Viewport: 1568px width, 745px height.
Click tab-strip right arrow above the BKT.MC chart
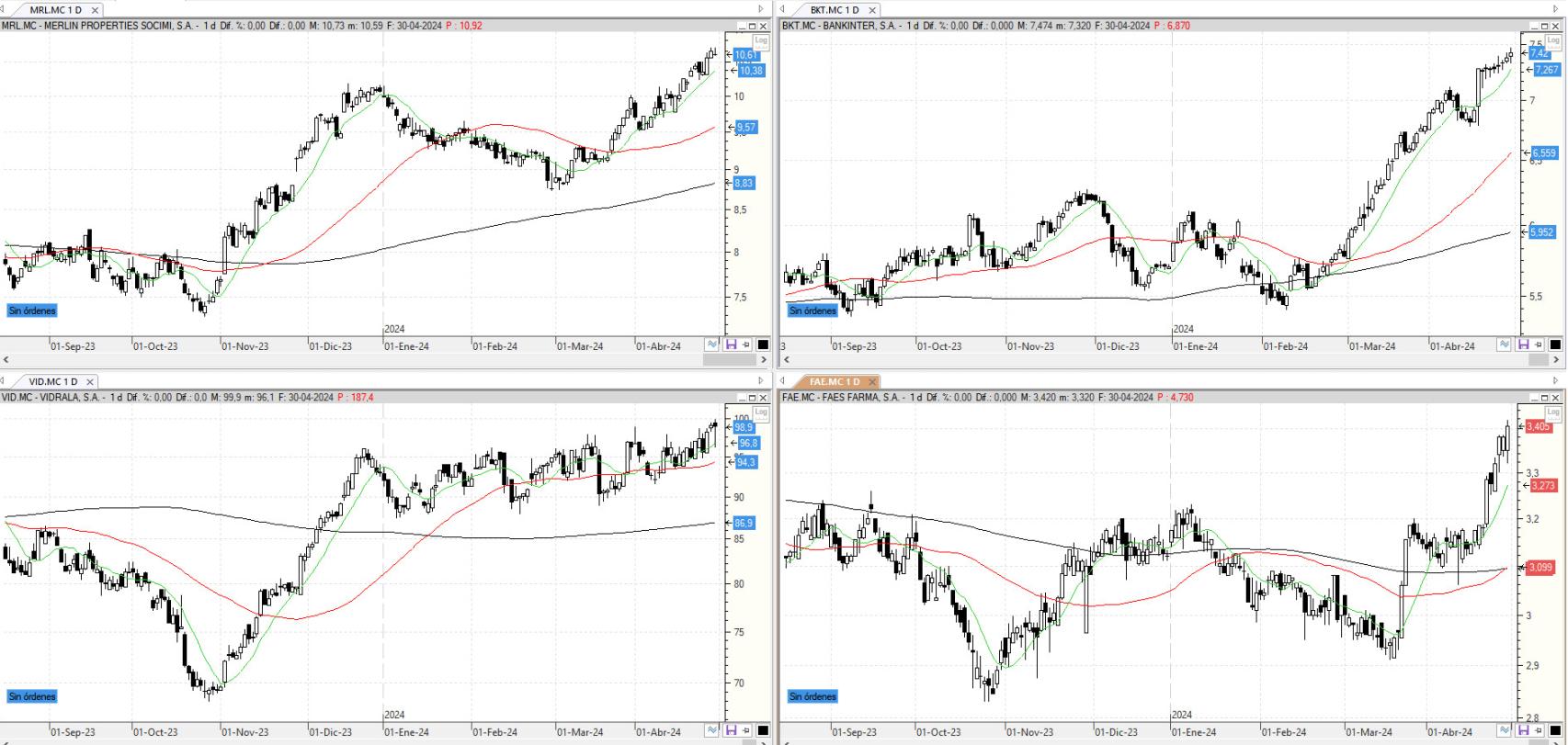[x=1557, y=9]
